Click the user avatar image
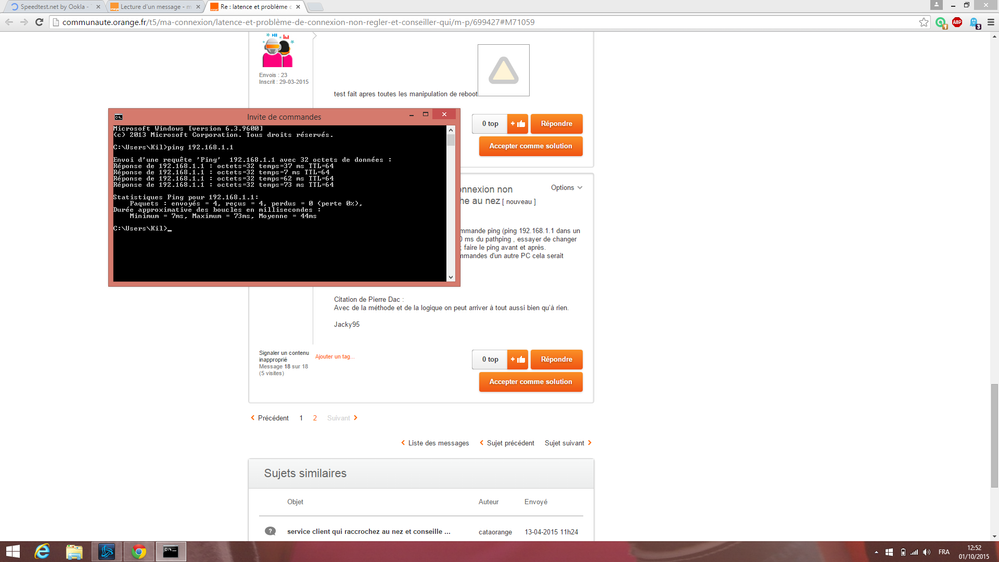The height and width of the screenshot is (562, 999). [277, 51]
